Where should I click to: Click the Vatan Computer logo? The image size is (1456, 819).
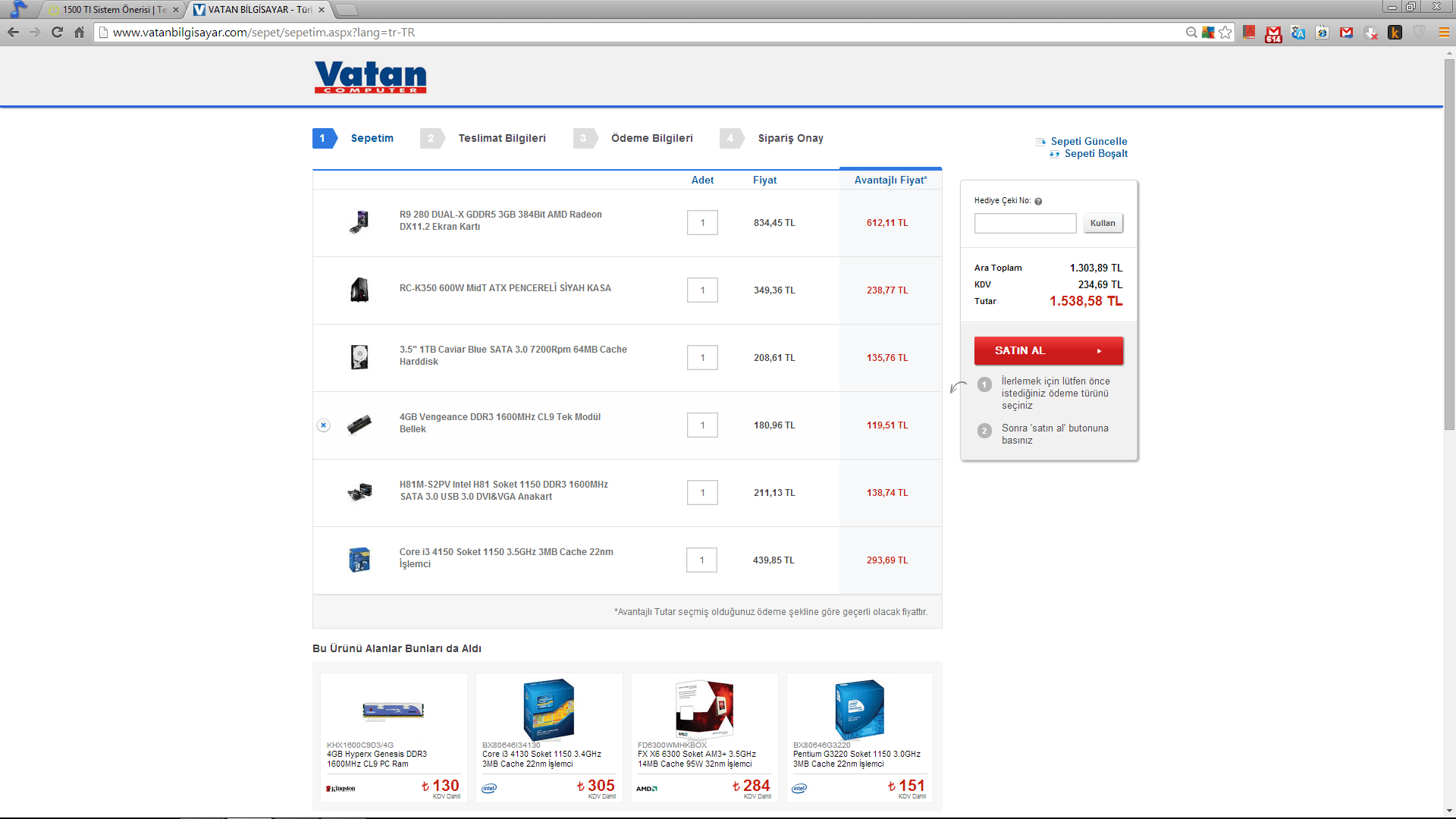point(370,77)
